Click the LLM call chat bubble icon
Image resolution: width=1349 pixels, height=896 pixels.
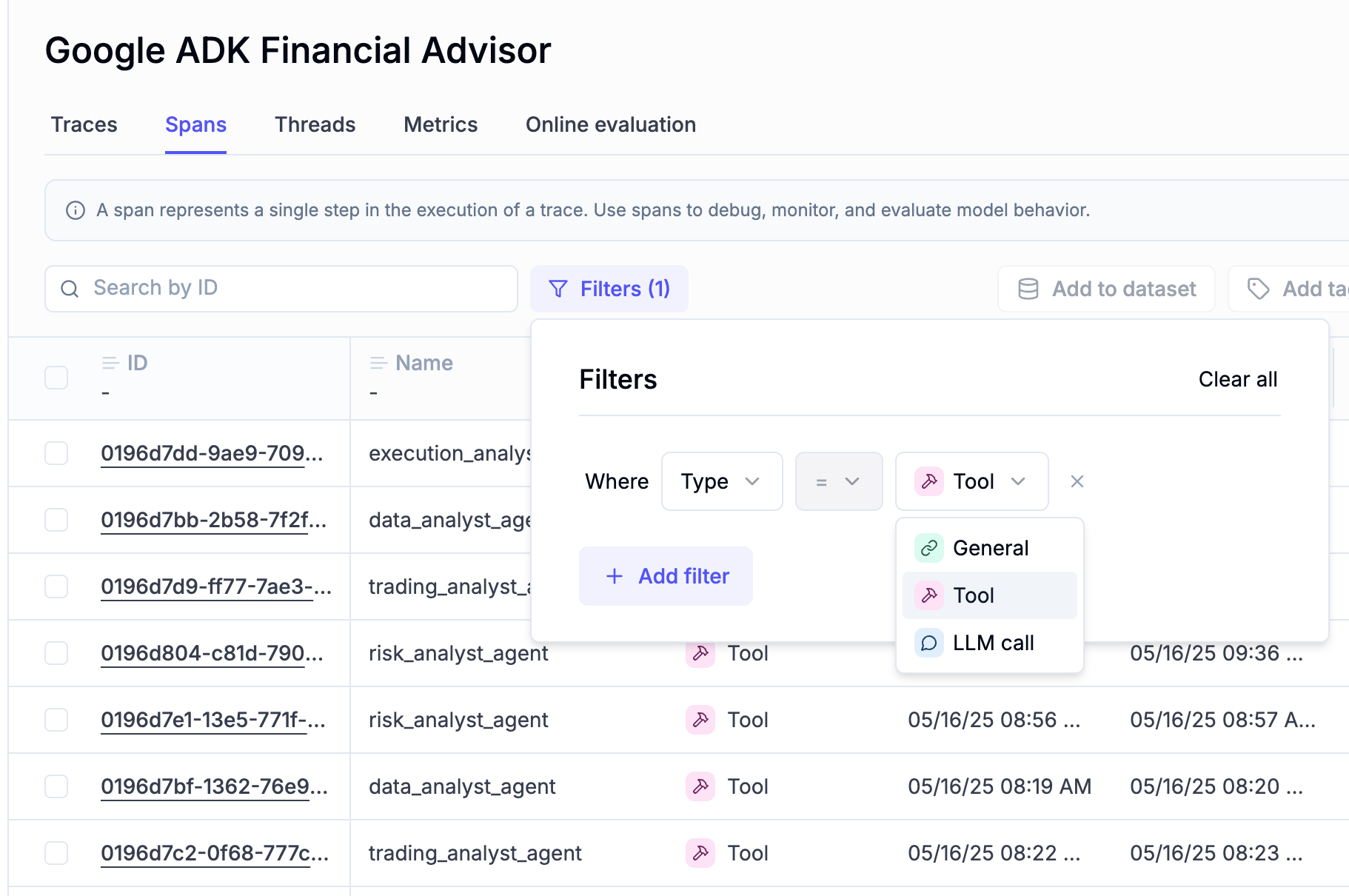(x=929, y=643)
